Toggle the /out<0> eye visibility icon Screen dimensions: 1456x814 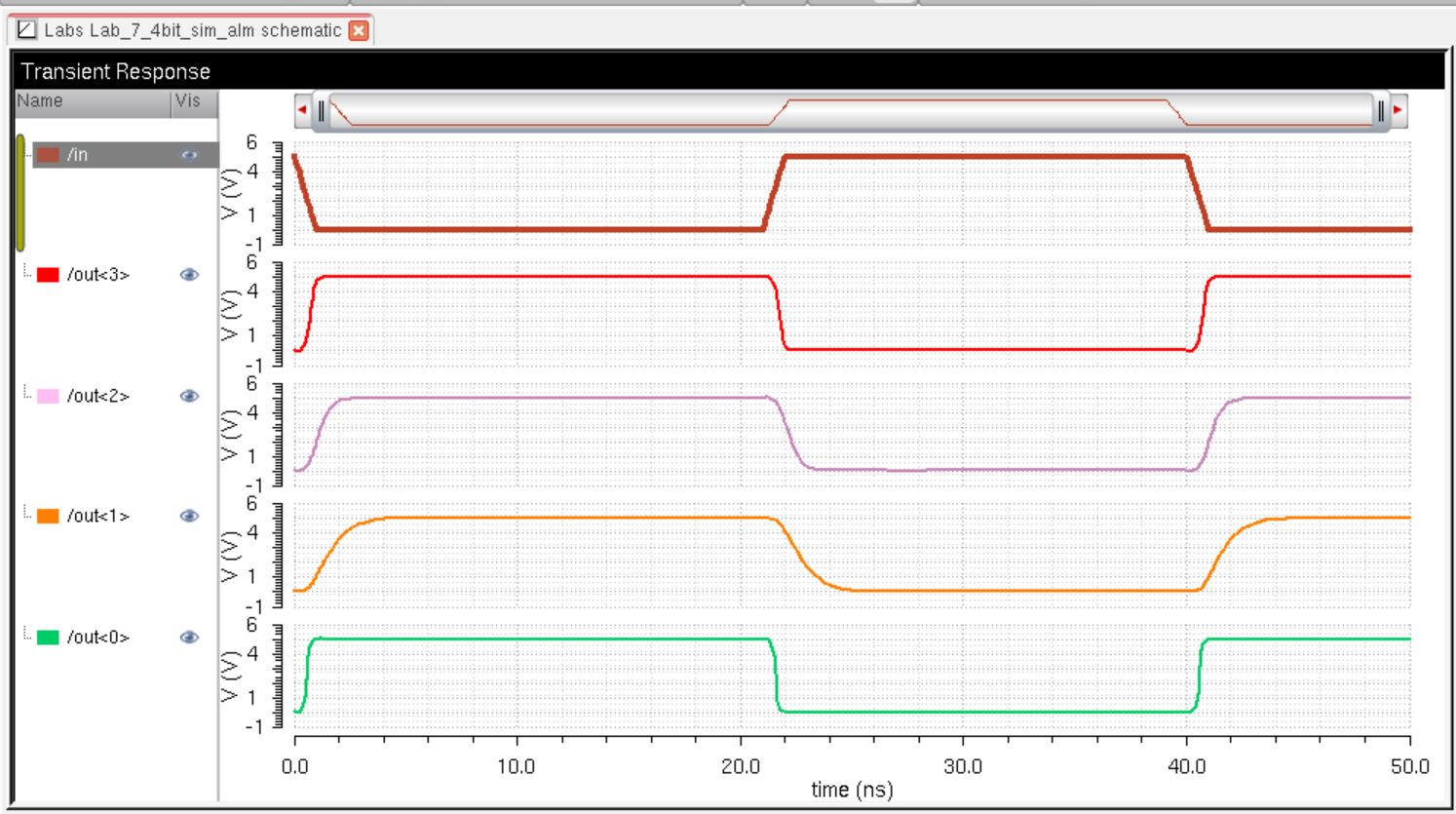[x=189, y=638]
